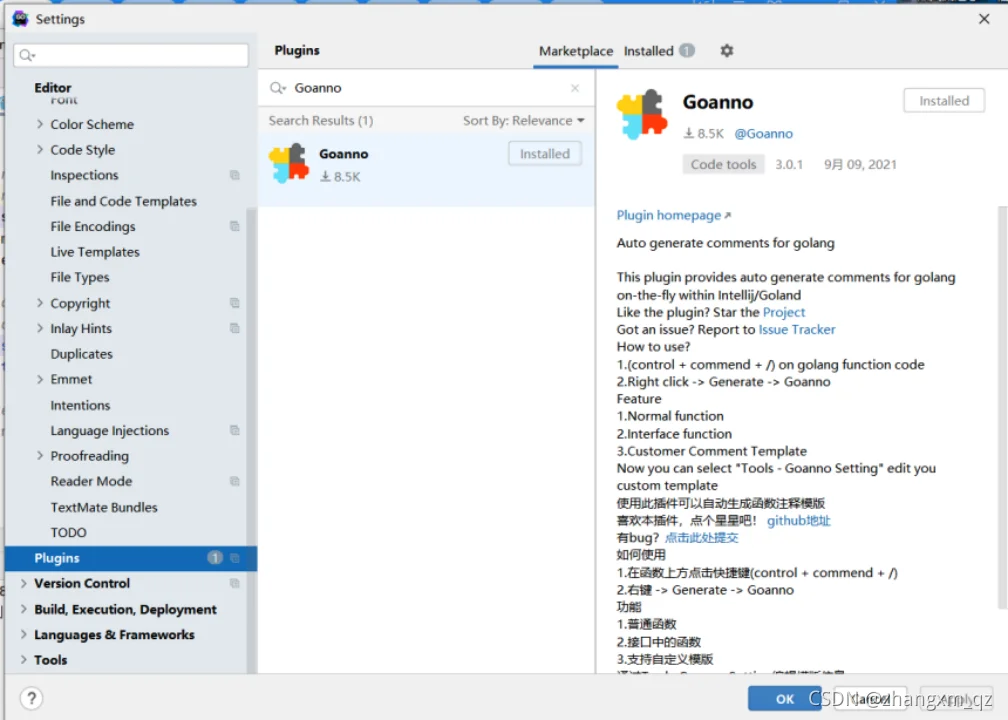Expand the Copyright tree node
This screenshot has width=1008, height=720.
[x=40, y=303]
